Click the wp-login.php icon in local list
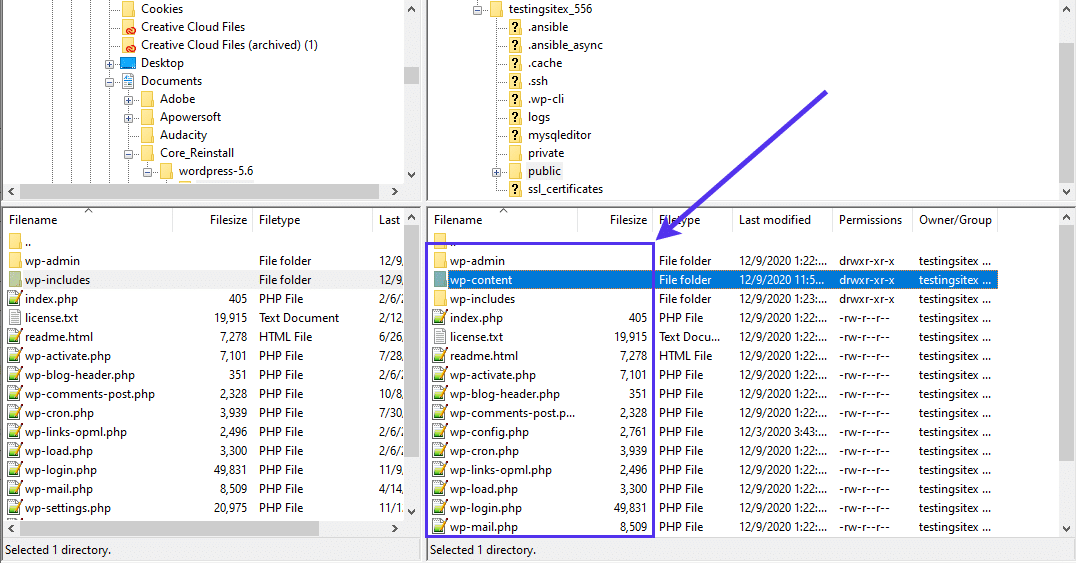The height and width of the screenshot is (563, 1076). pyautogui.click(x=15, y=470)
